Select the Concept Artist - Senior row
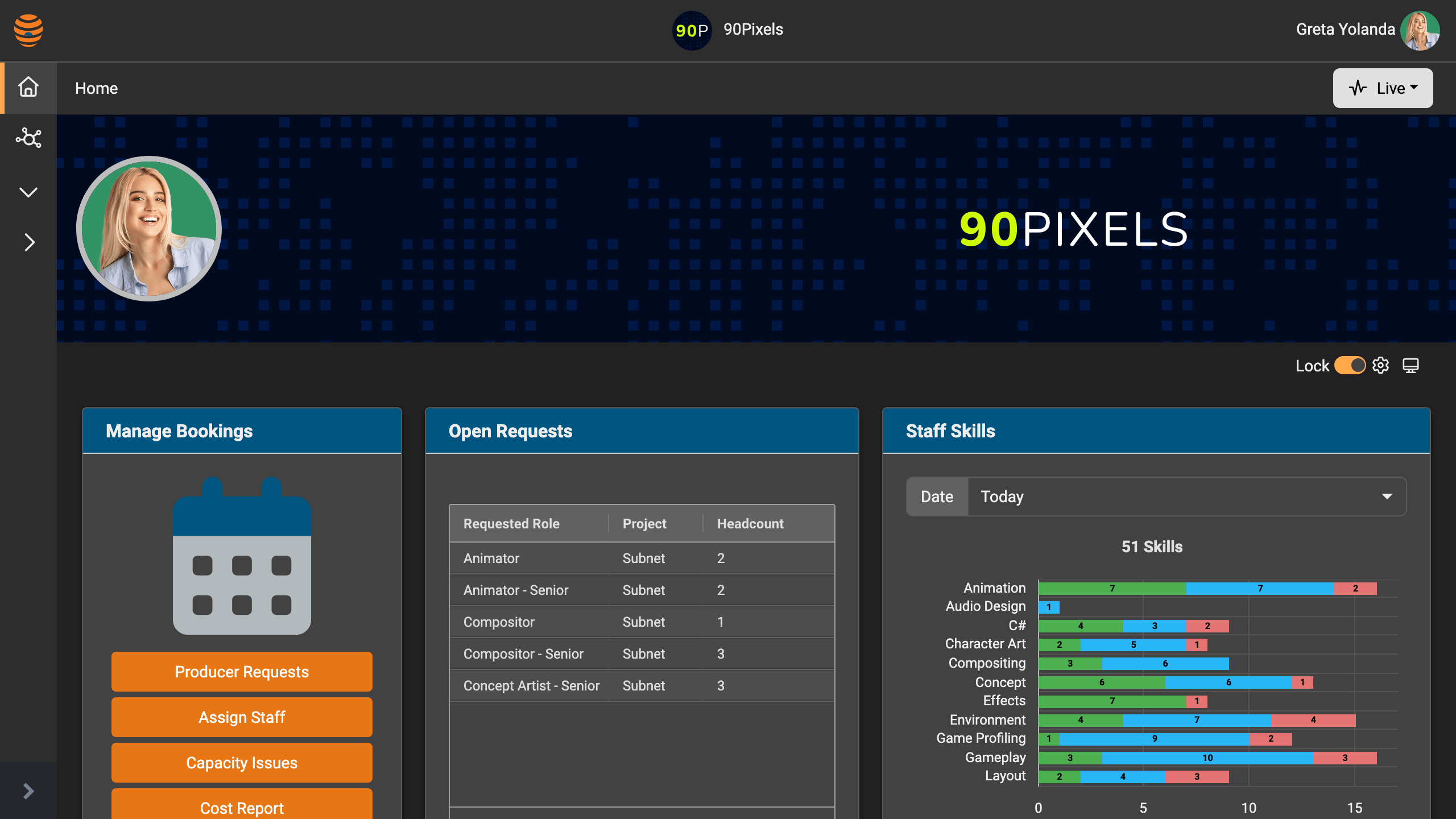 [x=642, y=685]
